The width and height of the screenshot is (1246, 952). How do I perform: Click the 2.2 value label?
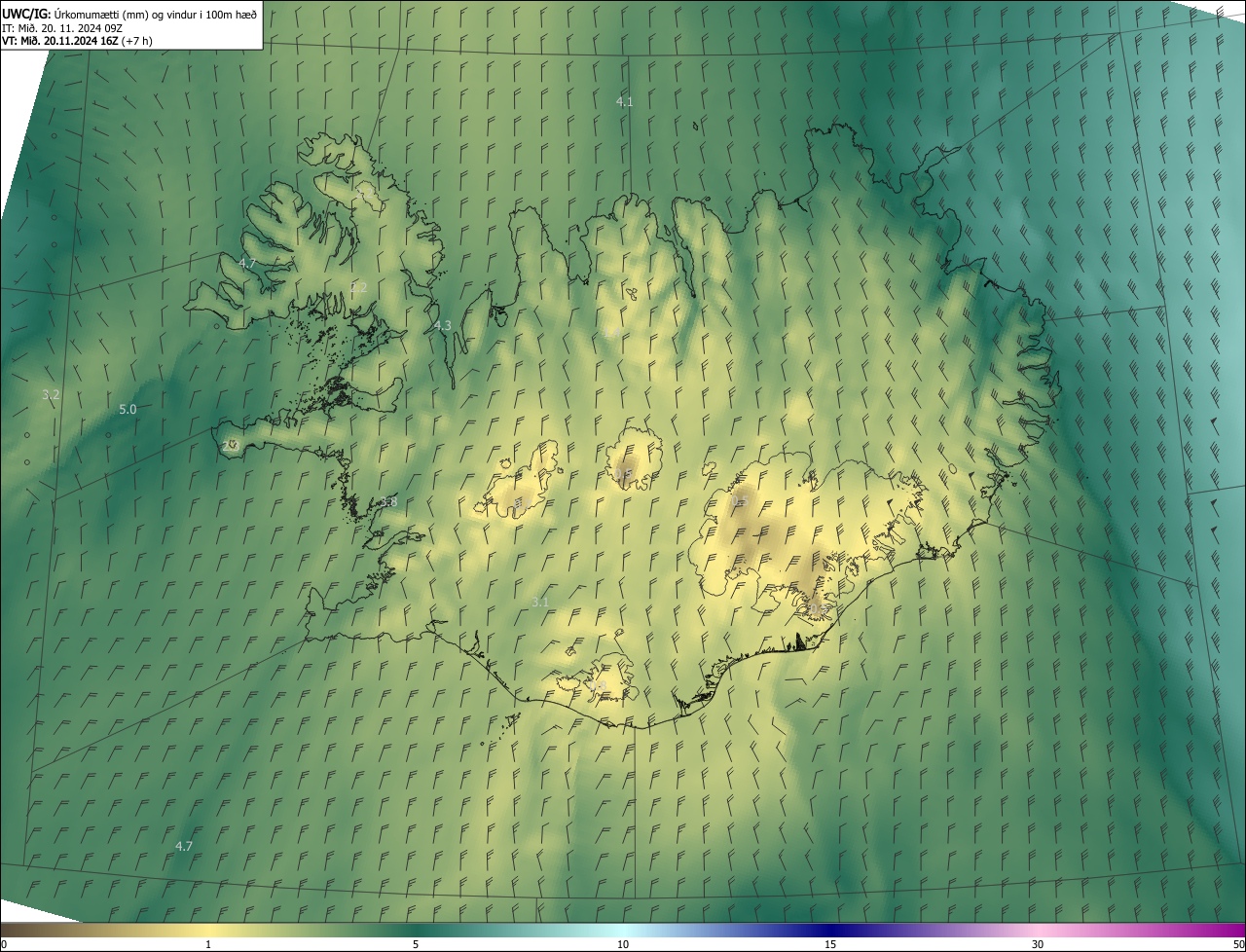click(x=358, y=287)
